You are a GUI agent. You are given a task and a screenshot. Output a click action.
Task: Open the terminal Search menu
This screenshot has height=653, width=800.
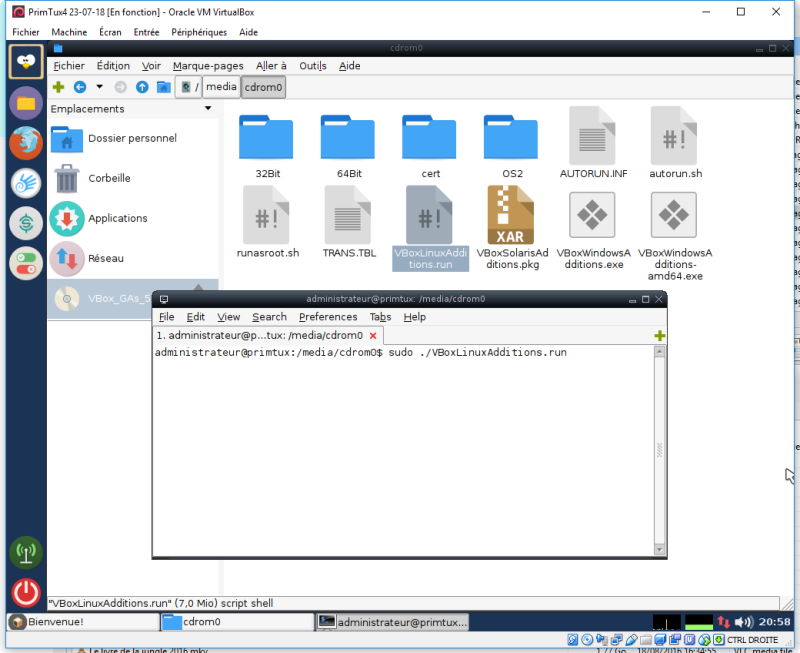click(x=269, y=317)
